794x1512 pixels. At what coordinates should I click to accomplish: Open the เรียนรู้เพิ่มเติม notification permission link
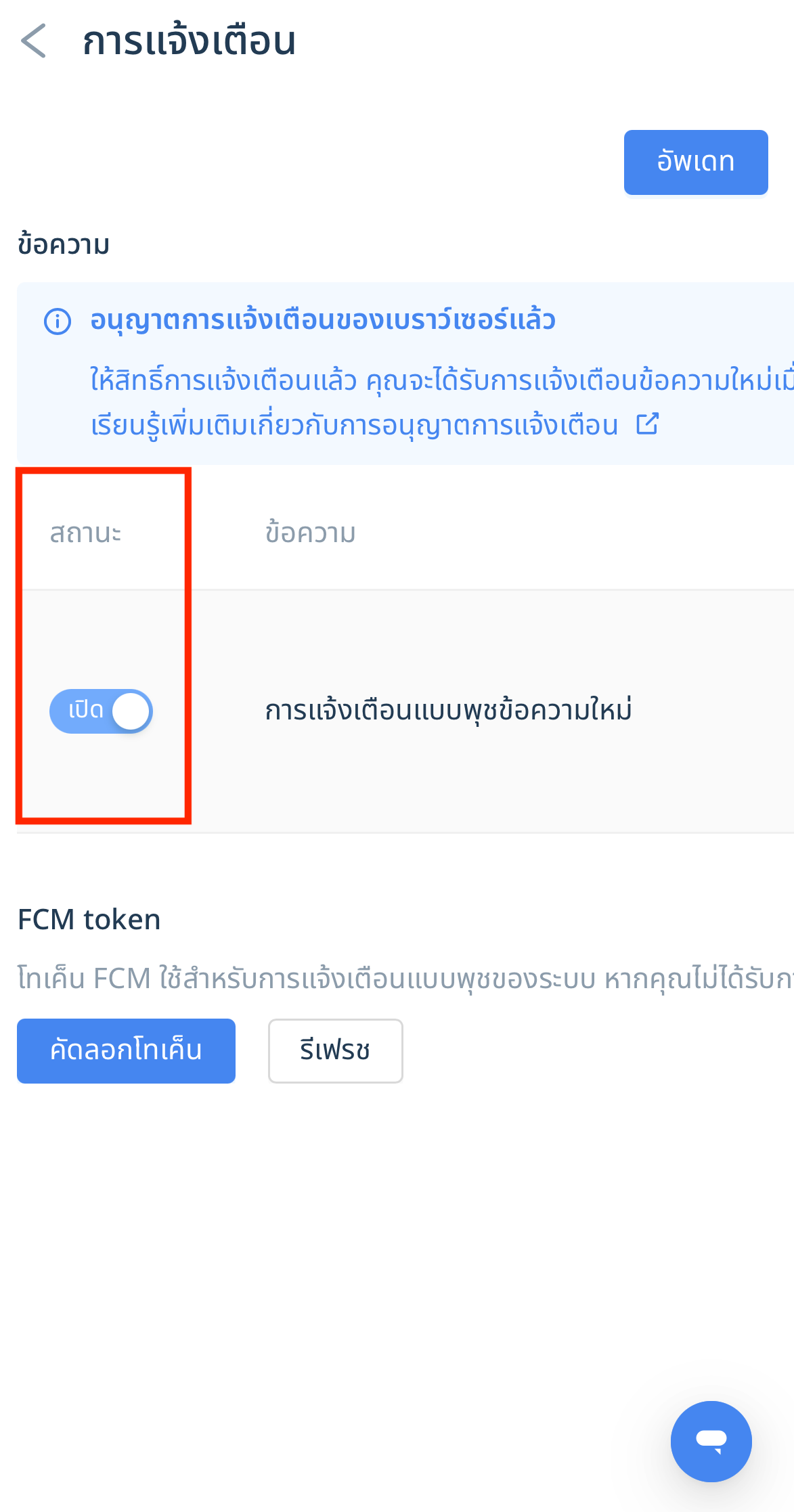click(355, 426)
